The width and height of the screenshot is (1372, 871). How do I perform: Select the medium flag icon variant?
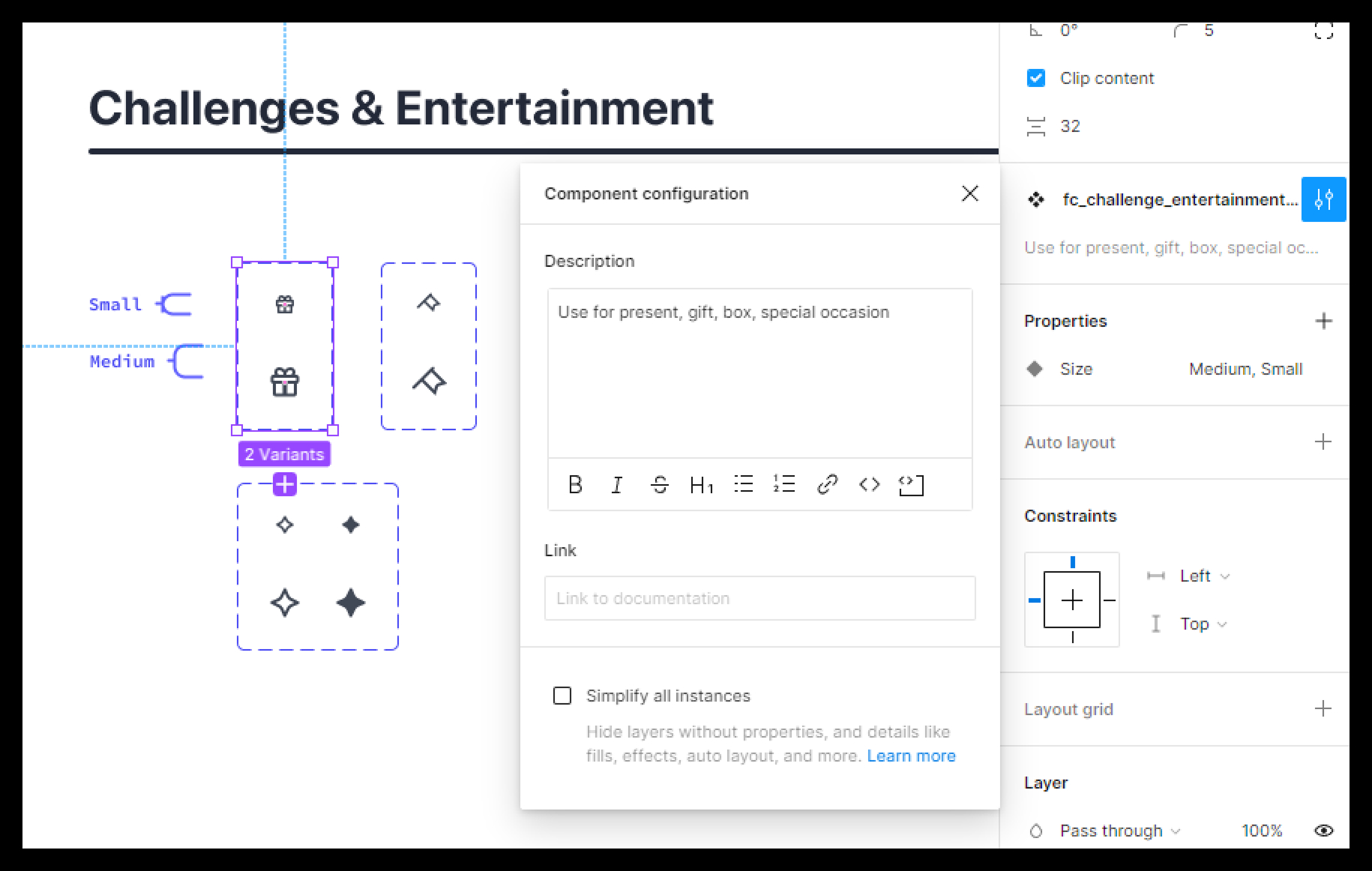(x=429, y=381)
